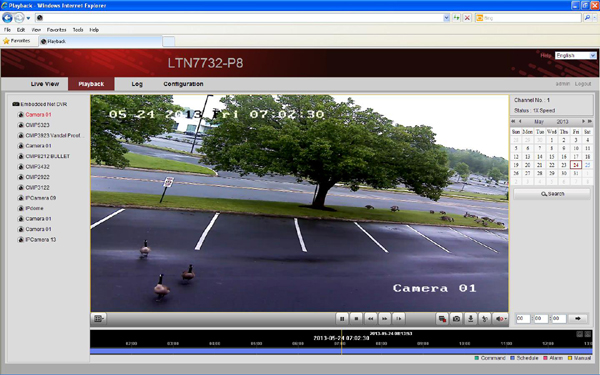Stop the playback video
This screenshot has height=375, width=600.
click(x=356, y=318)
